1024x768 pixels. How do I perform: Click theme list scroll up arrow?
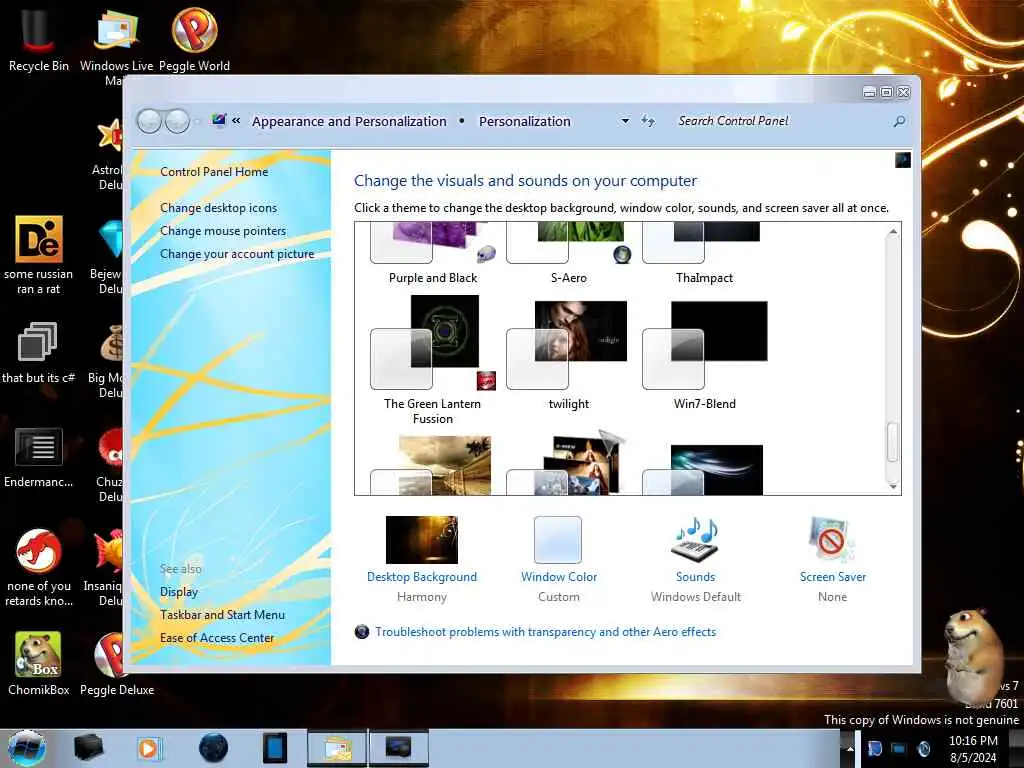click(x=893, y=232)
